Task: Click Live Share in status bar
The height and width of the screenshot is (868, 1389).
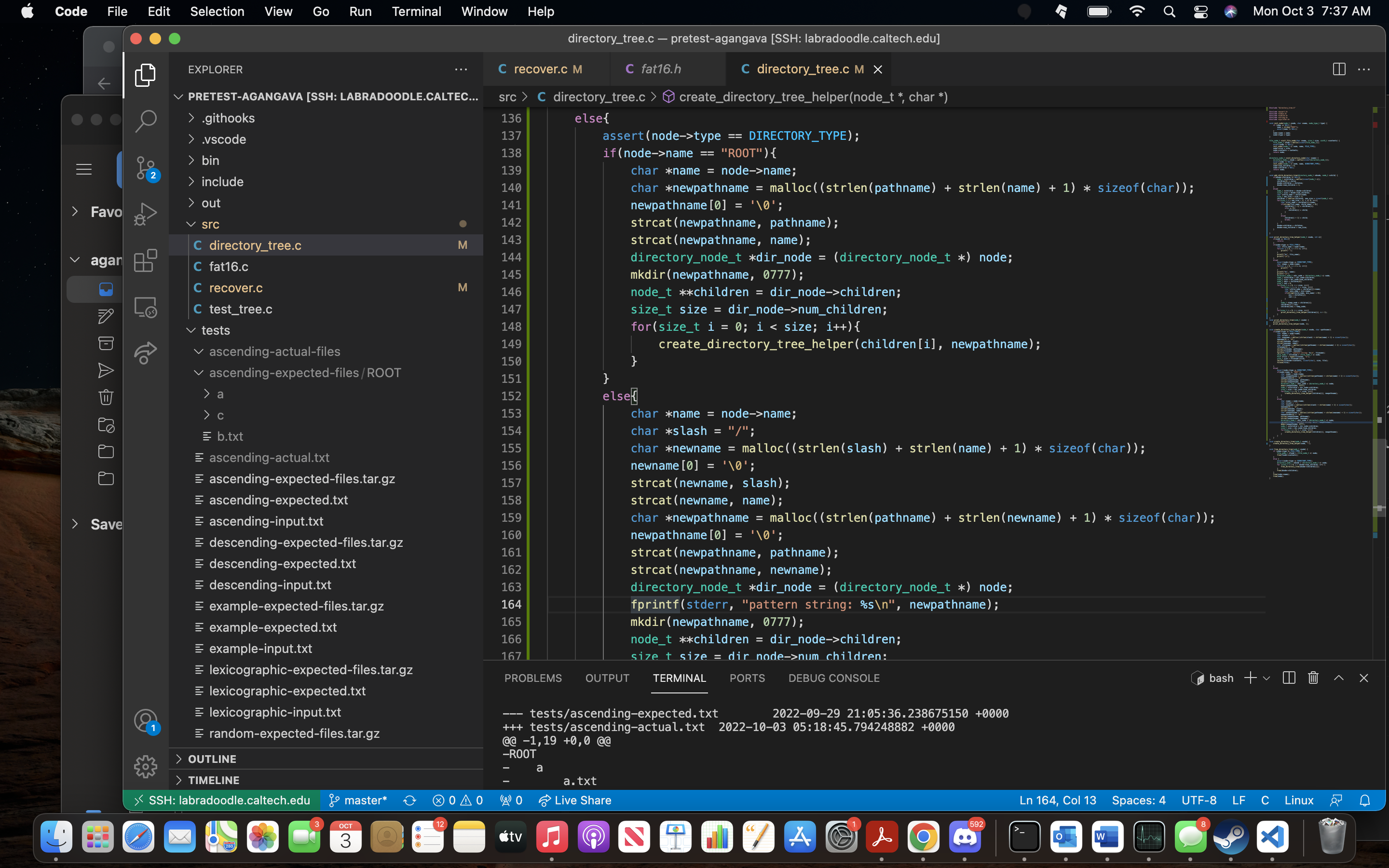Action: point(575,800)
